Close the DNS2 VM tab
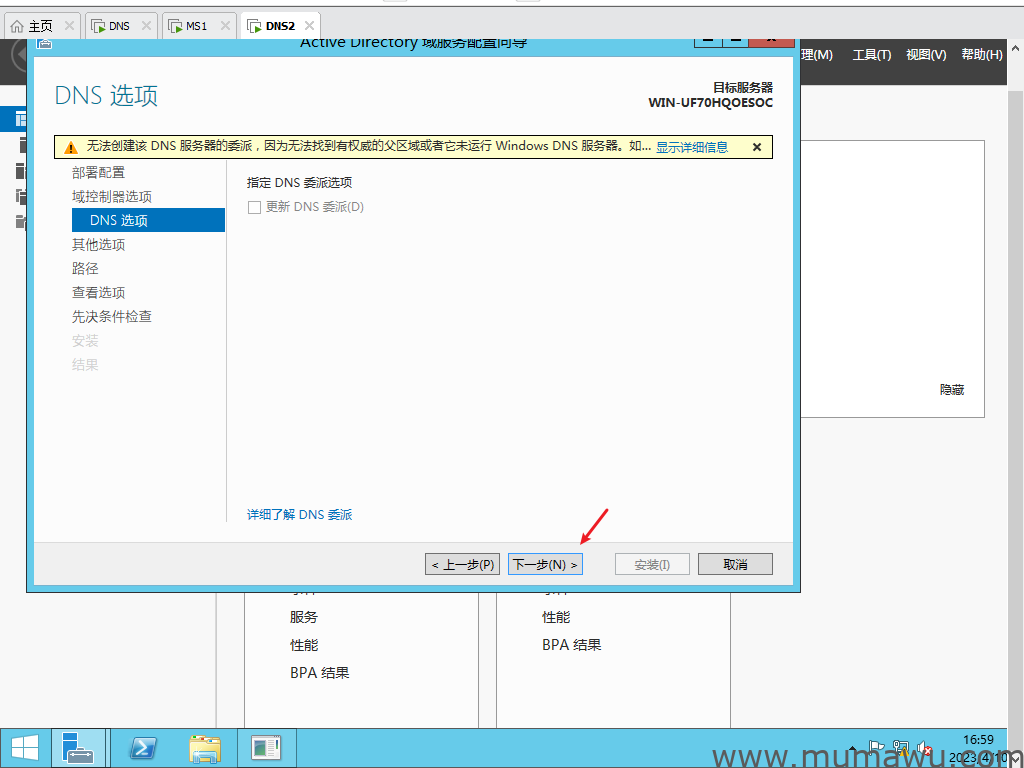Screen dimensions: 1024x768 [309, 26]
